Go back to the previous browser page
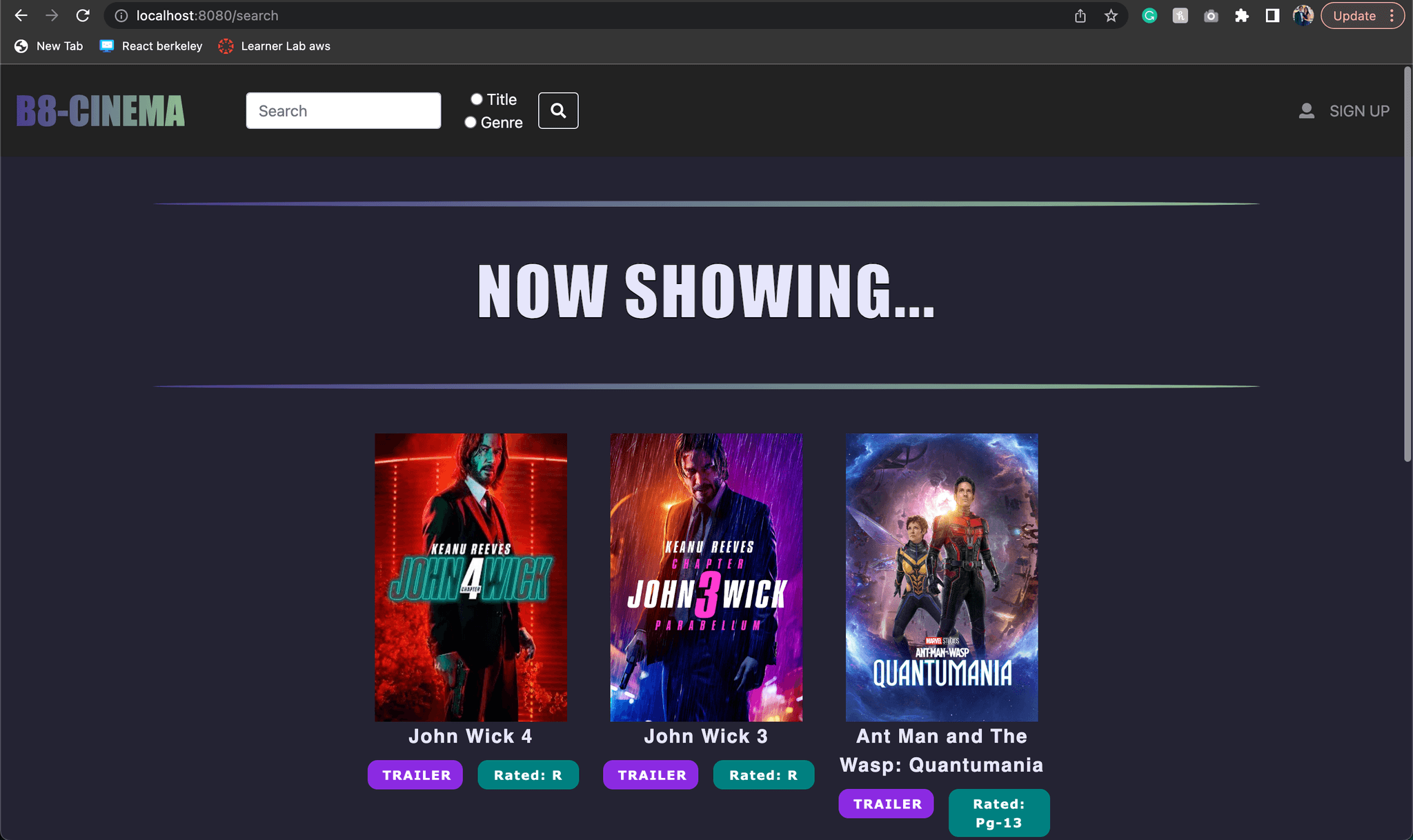Viewport: 1413px width, 840px height. coord(21,15)
